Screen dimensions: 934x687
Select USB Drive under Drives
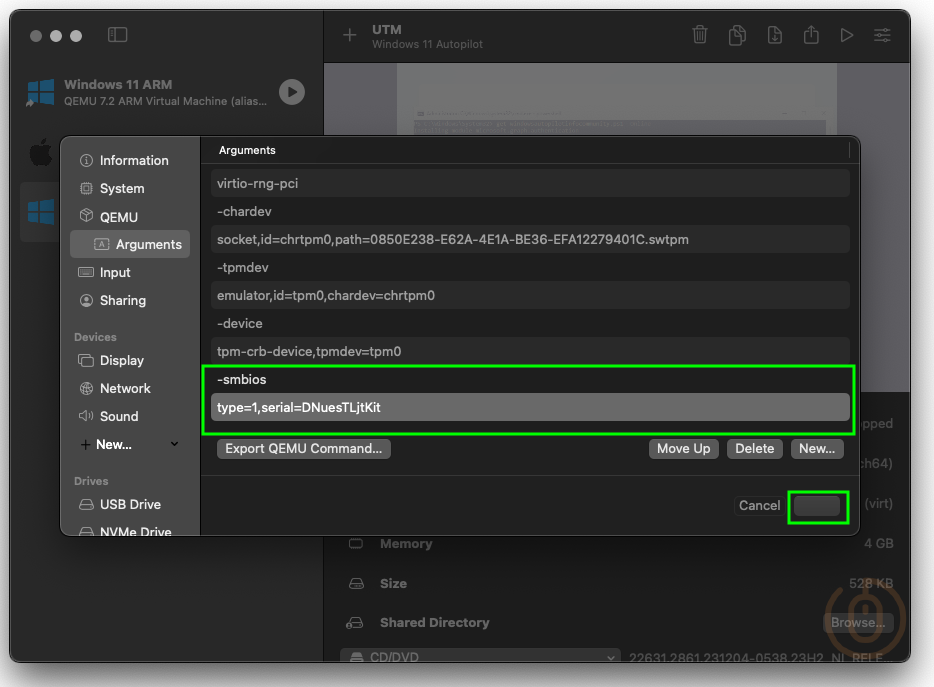tap(129, 504)
